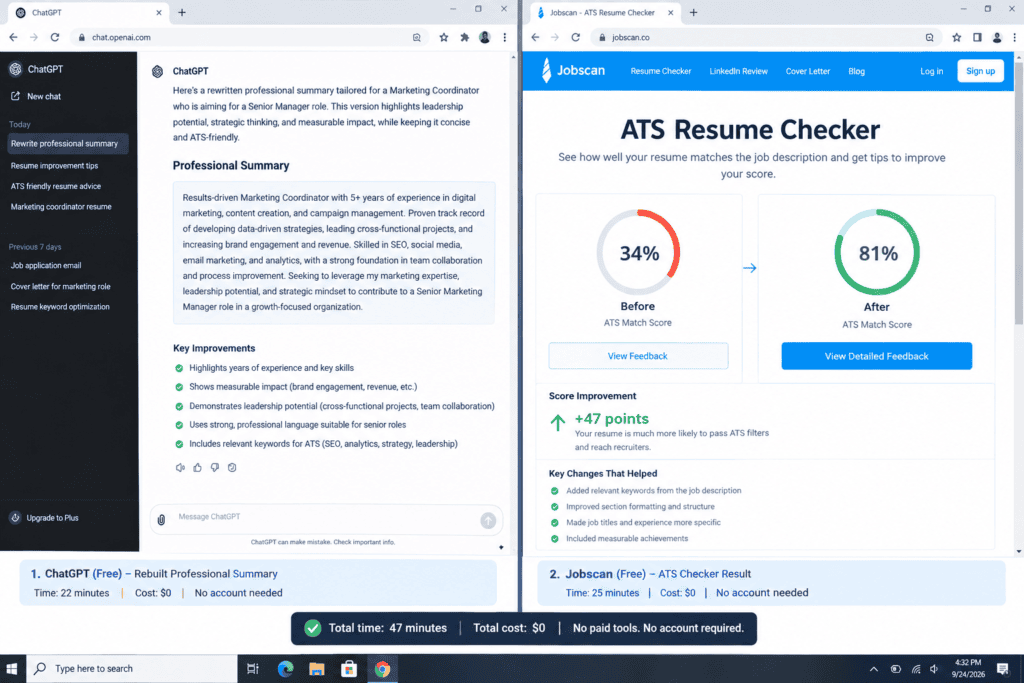Start a New chat in the sidebar
This screenshot has height=683, width=1024.
pyautogui.click(x=36, y=96)
